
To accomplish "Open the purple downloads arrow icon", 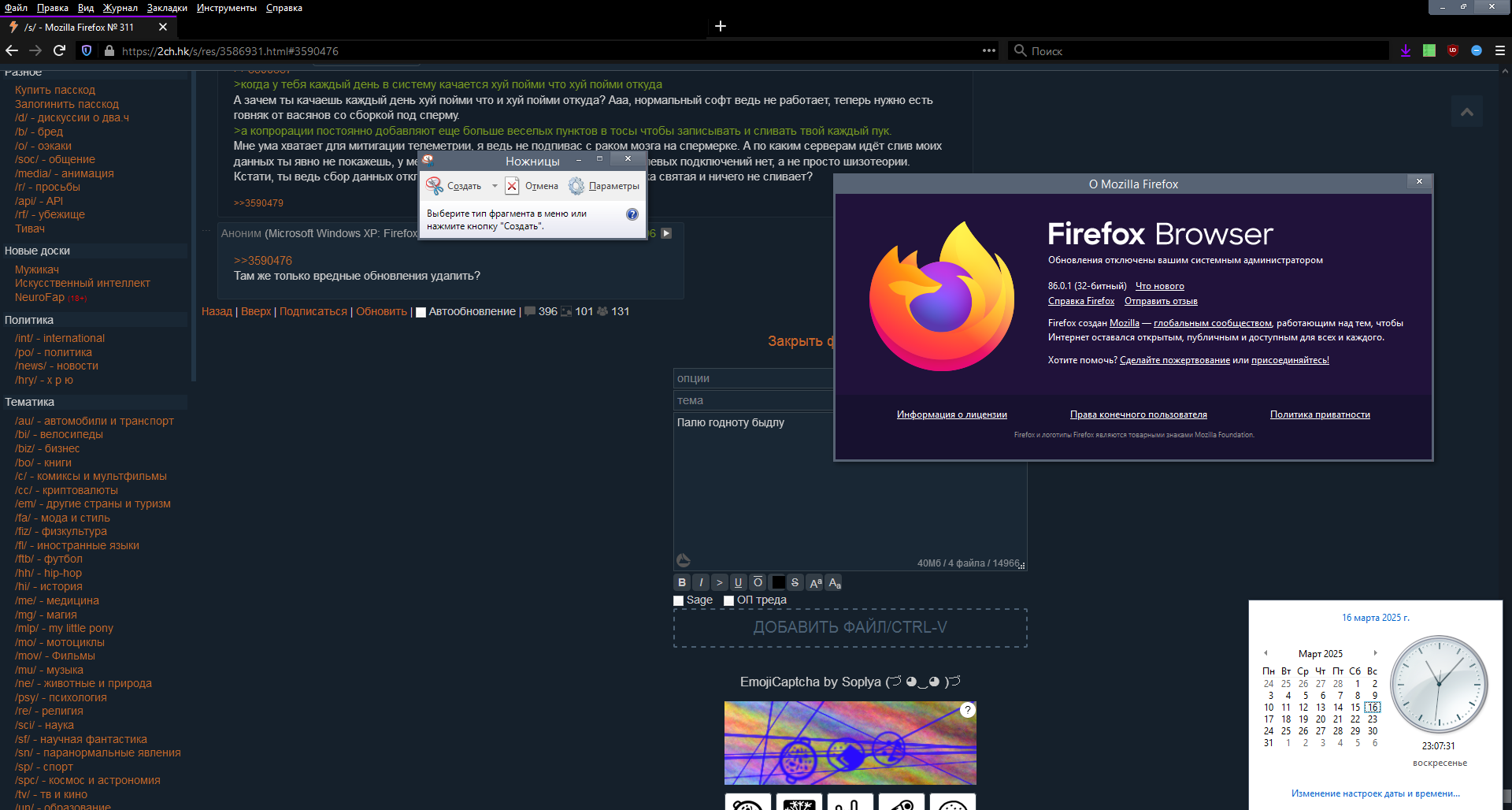I will pos(1406,50).
